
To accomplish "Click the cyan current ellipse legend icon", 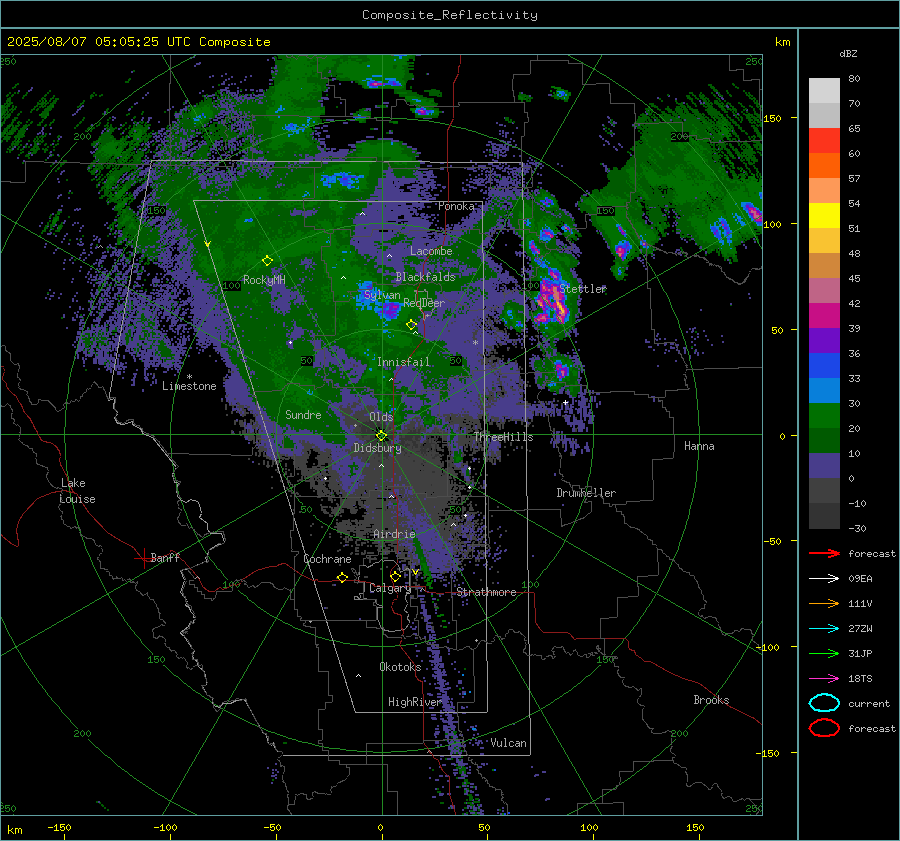I will pos(824,703).
